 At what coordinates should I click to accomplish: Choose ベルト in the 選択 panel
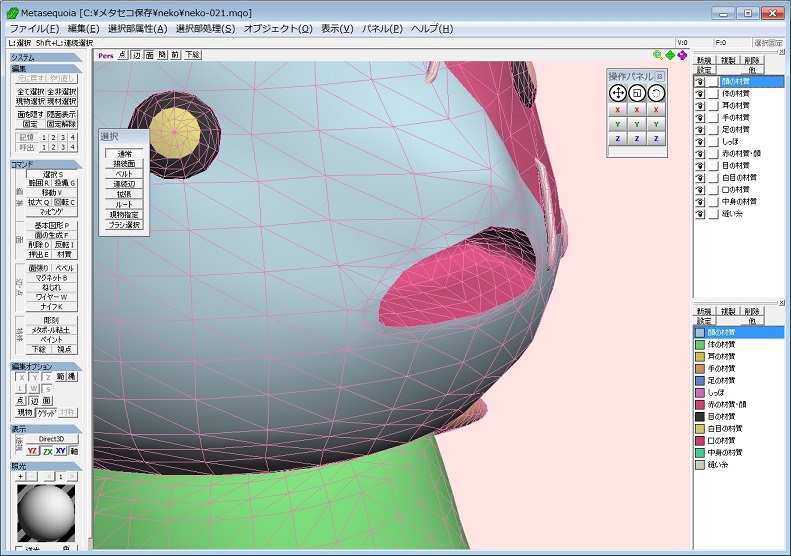(x=124, y=174)
